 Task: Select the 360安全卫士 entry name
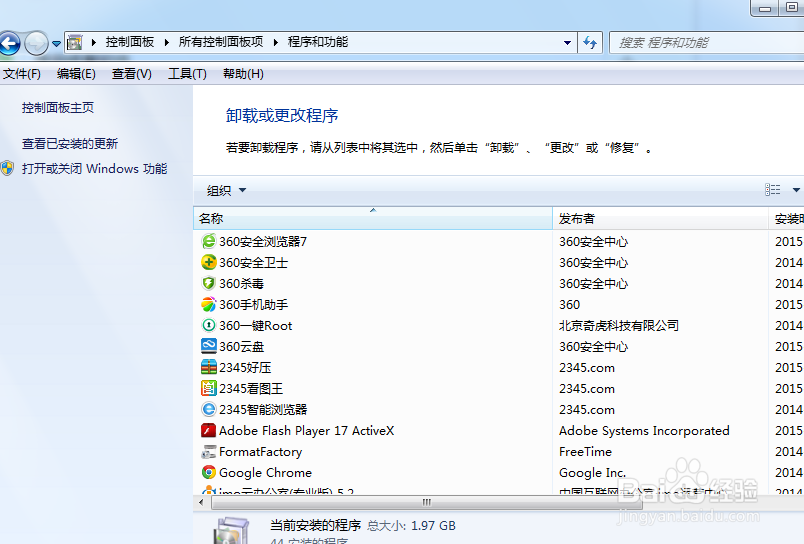[253, 263]
